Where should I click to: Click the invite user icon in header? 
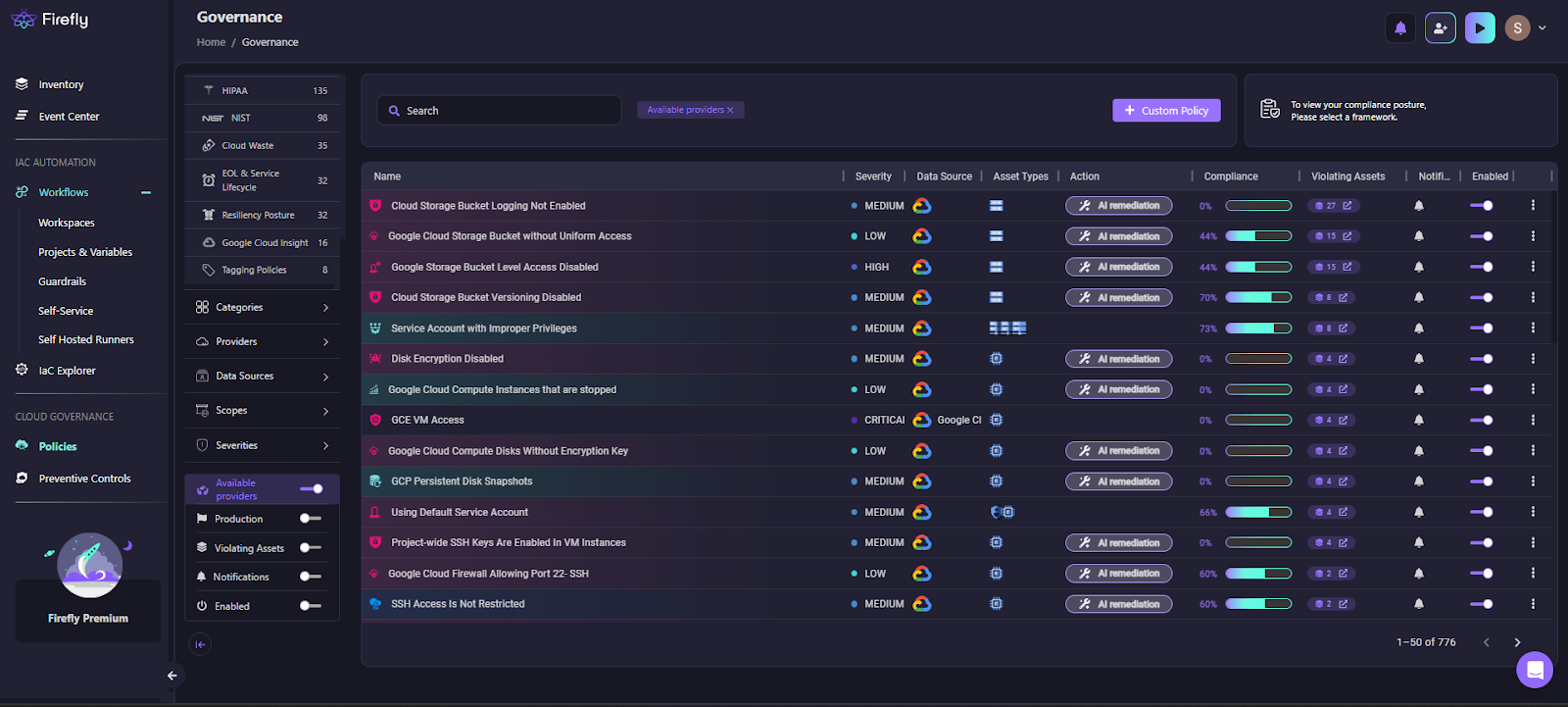[x=1440, y=28]
